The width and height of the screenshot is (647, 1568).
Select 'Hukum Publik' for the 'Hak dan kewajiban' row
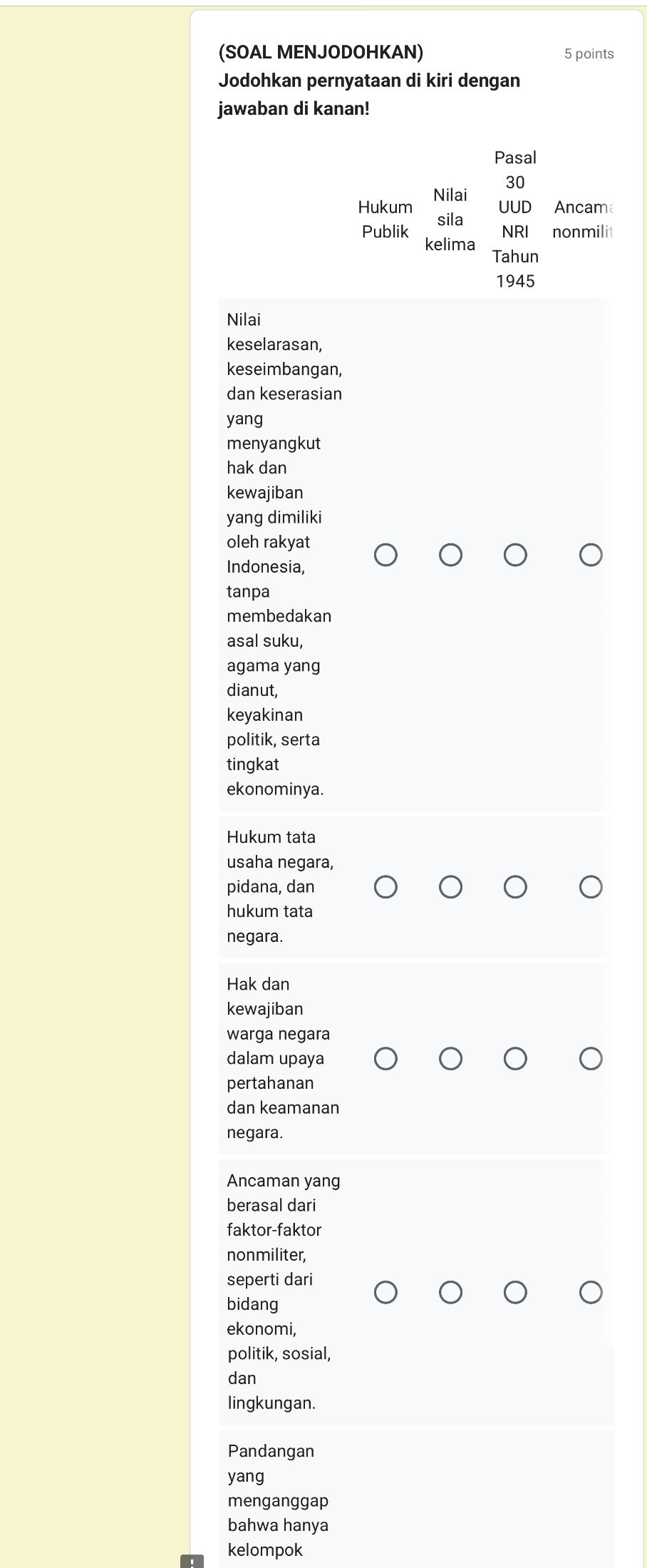[x=385, y=1058]
